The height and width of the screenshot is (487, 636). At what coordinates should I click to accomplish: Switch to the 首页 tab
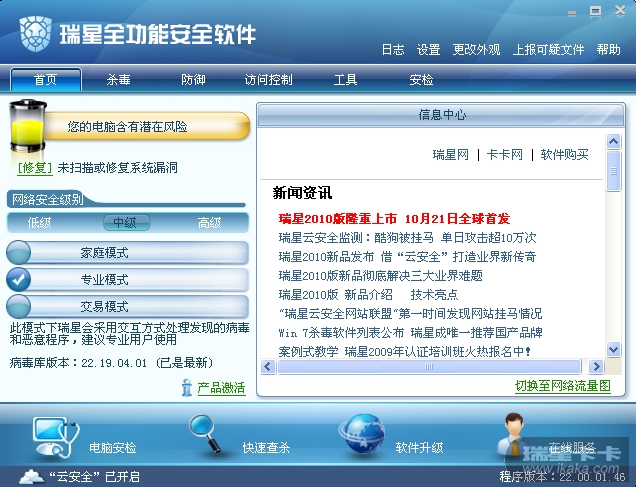(x=46, y=79)
